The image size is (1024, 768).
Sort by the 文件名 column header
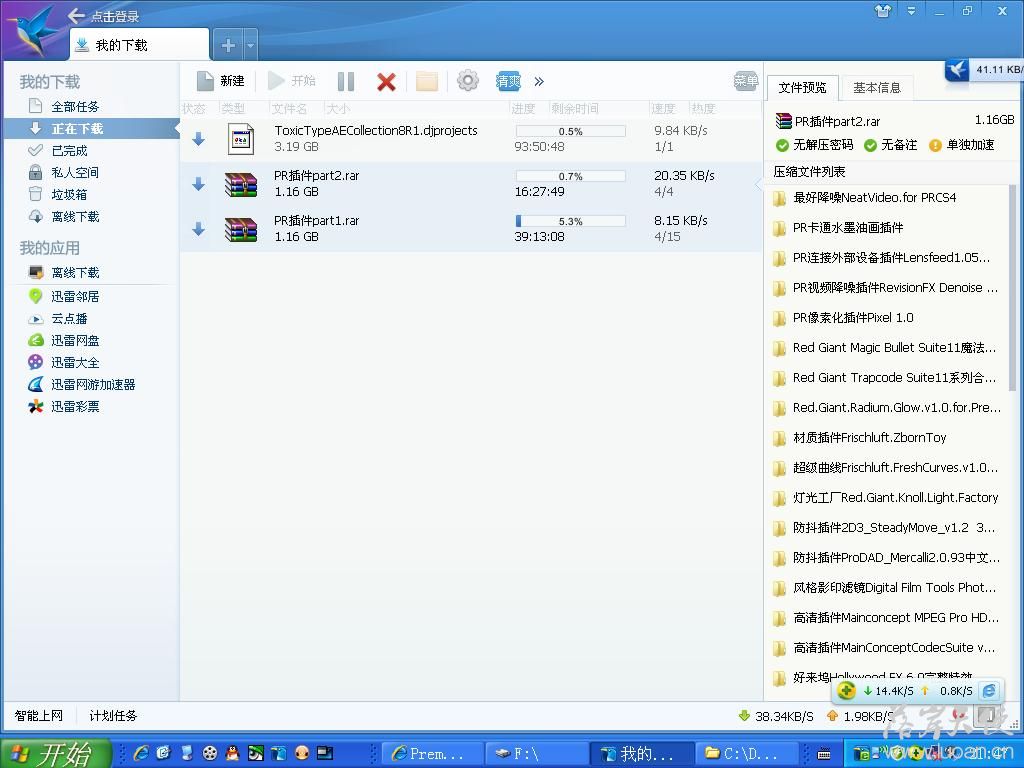pyautogui.click(x=289, y=108)
